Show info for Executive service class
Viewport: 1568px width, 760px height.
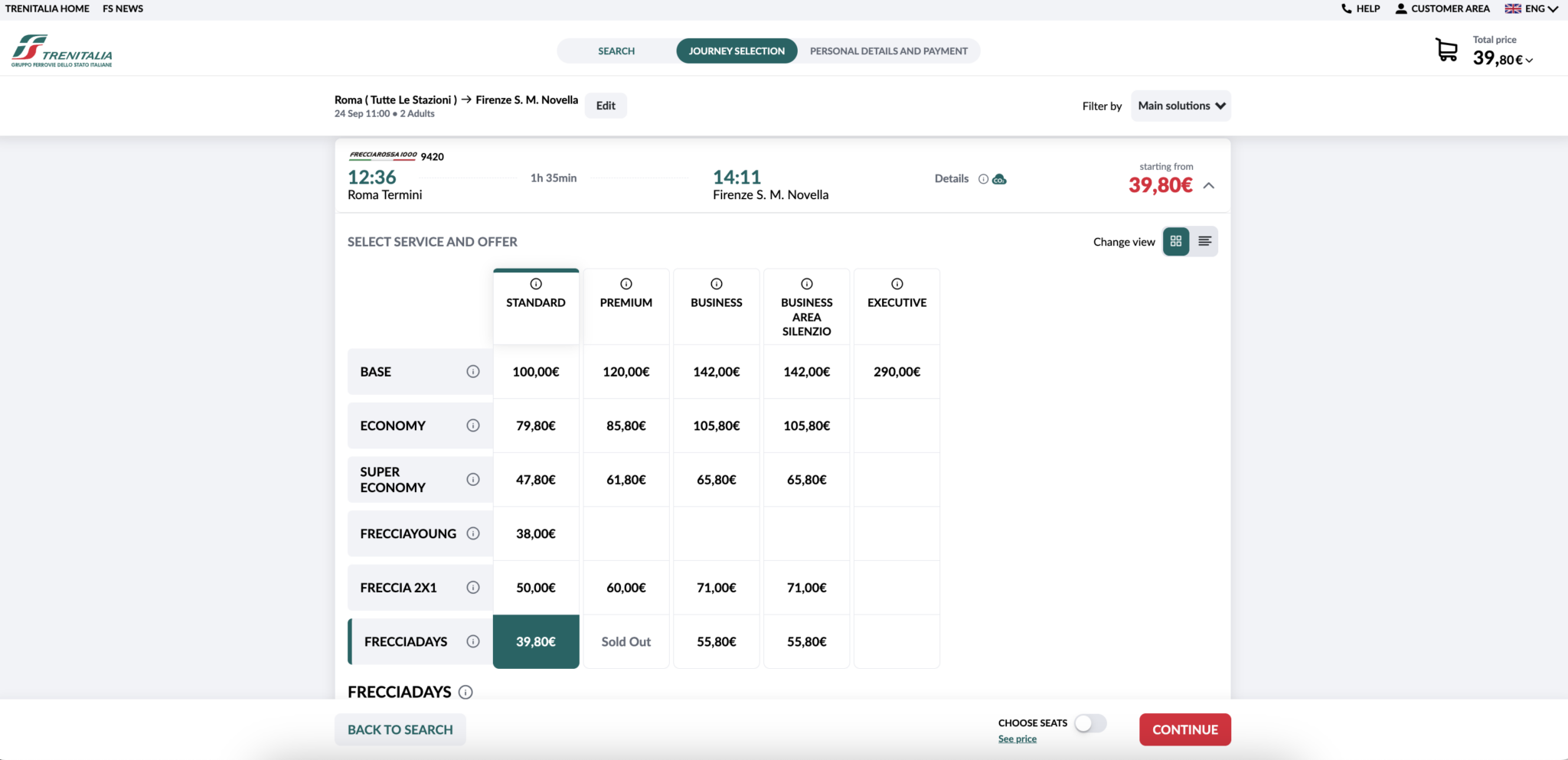pos(897,284)
